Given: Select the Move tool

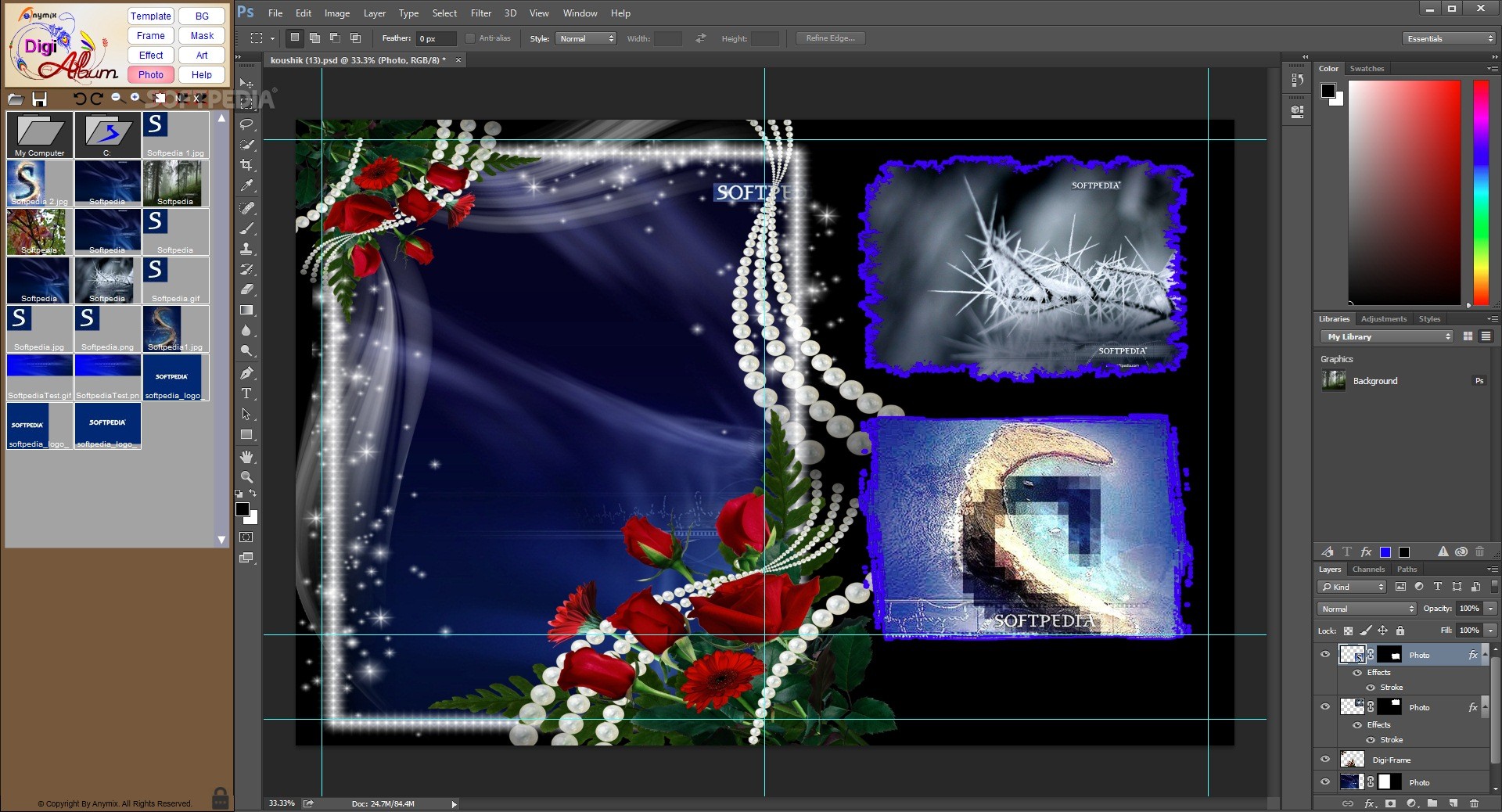Looking at the screenshot, I should 246,83.
